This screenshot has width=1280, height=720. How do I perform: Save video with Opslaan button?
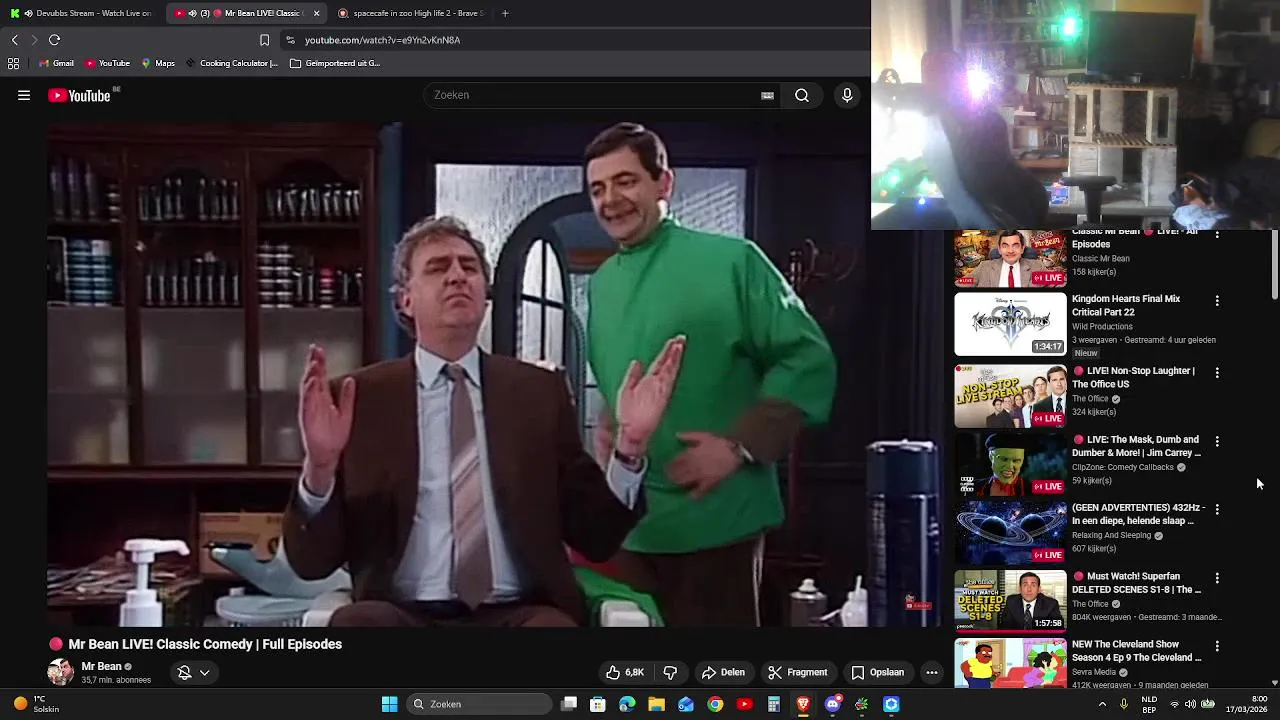click(877, 672)
